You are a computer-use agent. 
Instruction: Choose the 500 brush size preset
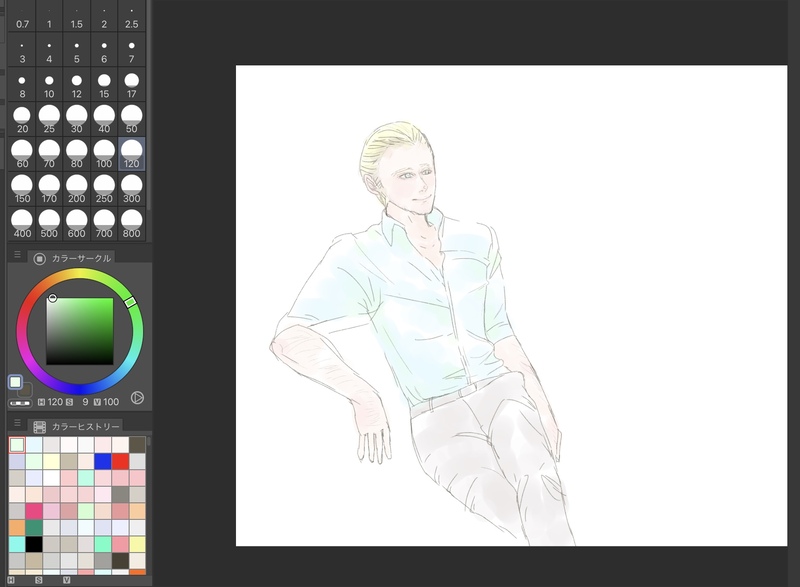[49, 224]
